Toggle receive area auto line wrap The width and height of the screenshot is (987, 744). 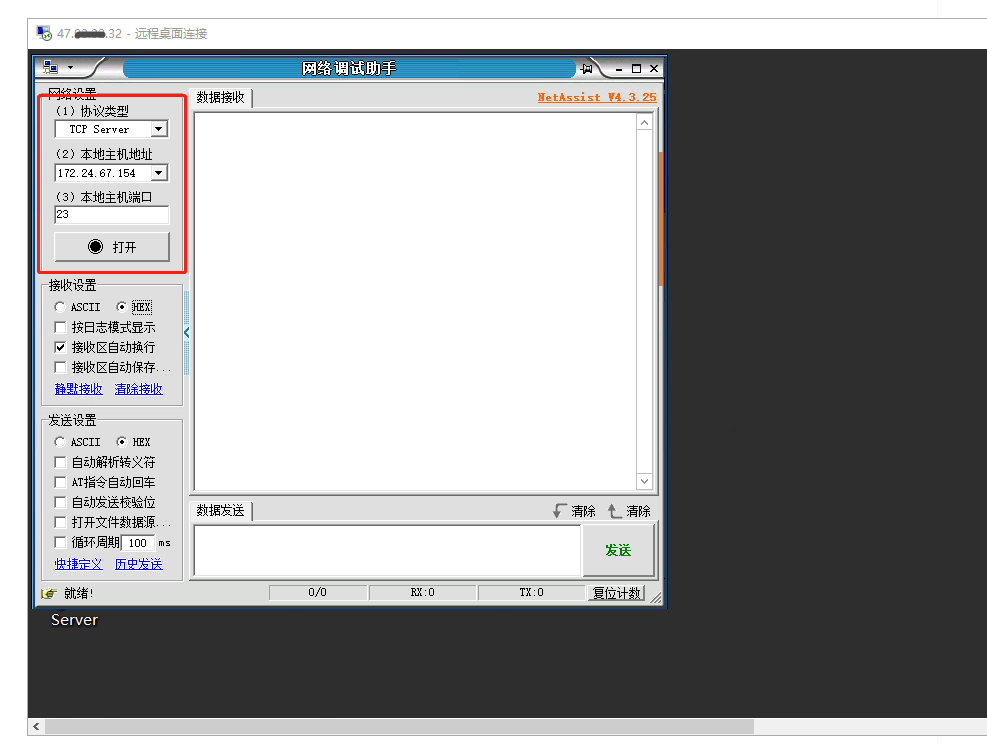tap(60, 347)
